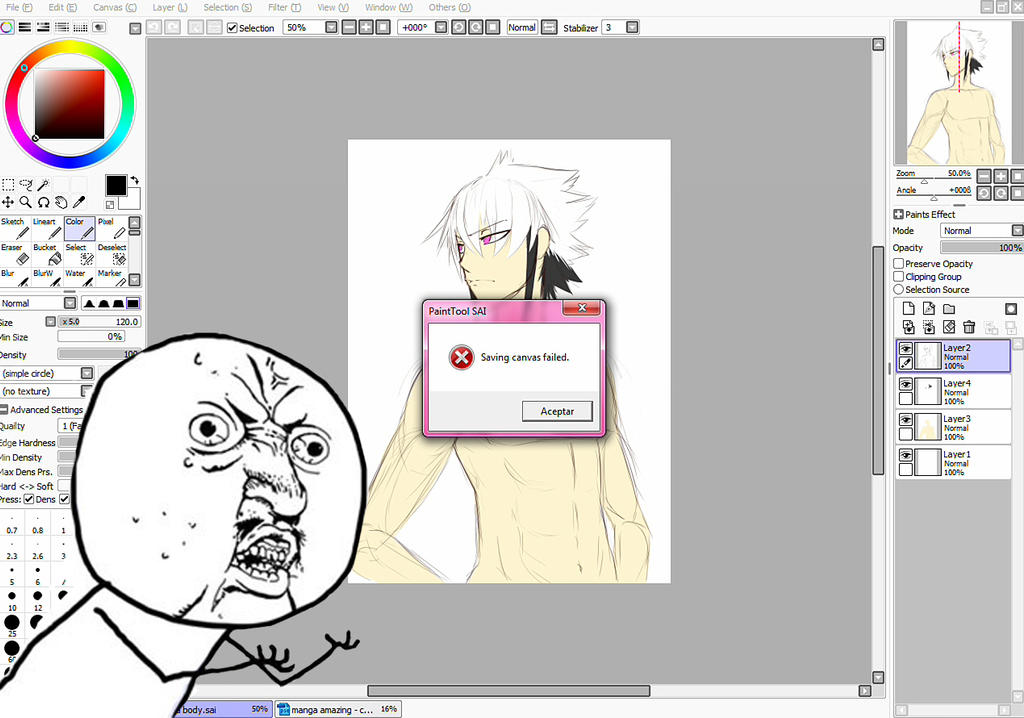Screen dimensions: 1024x718
Task: Click Aceptar in the error dialog
Action: coord(557,411)
